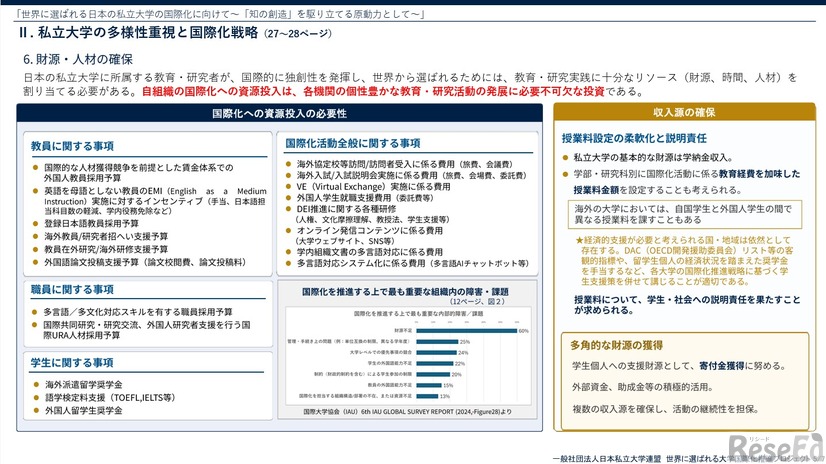Viewport: 826px width, 464px height.
Task: Click the bullet '海外教員/研究者招へい支援予算'
Action: [x=106, y=236]
